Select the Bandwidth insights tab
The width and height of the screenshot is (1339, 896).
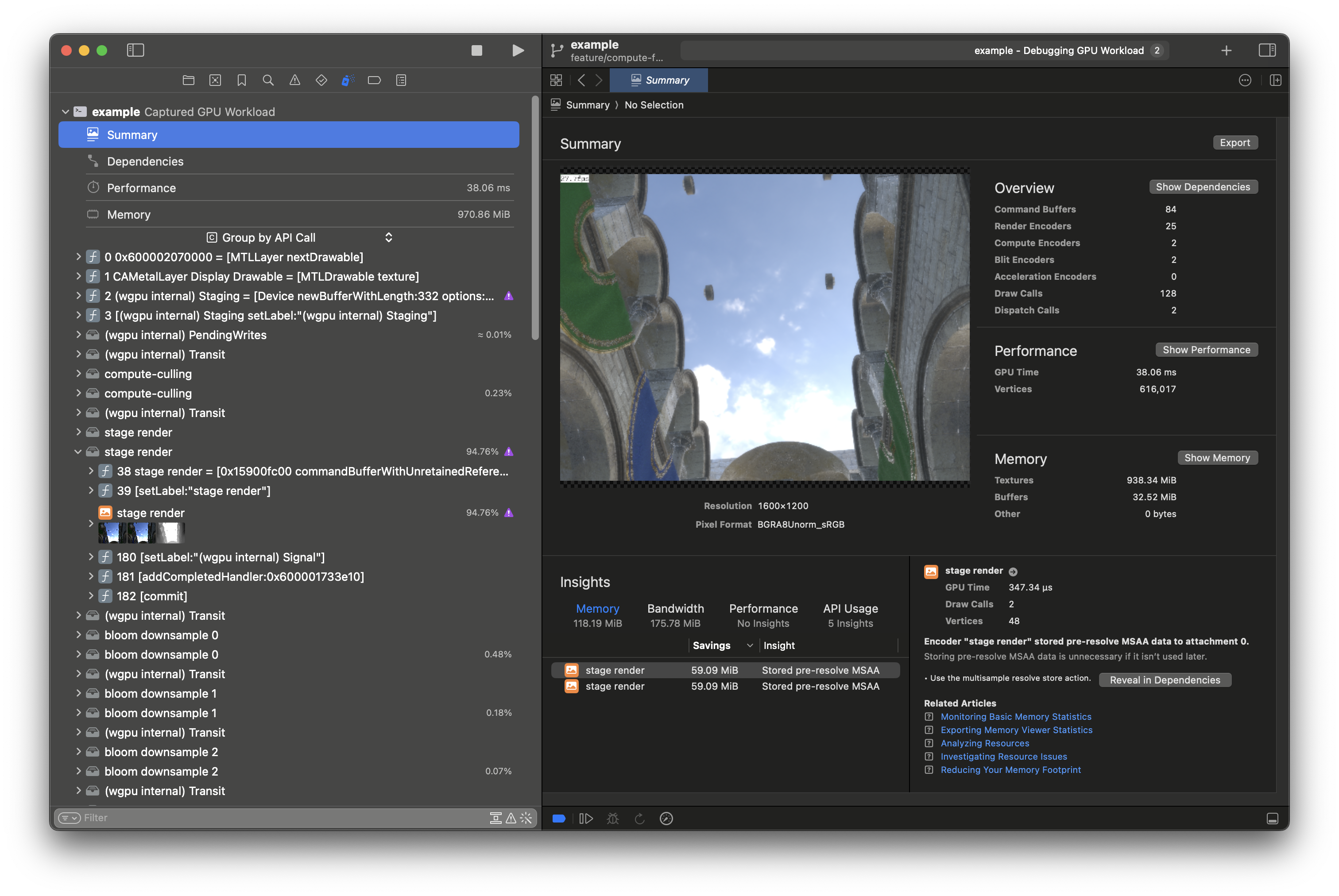point(676,615)
